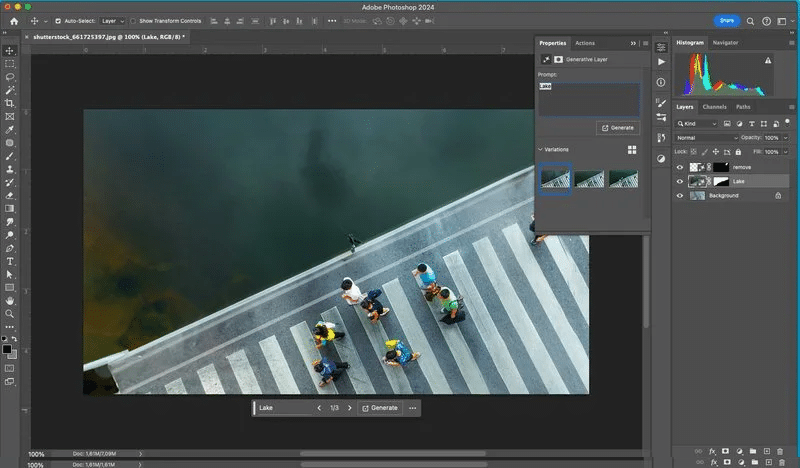800x468 pixels.
Task: Select the Lasso tool
Action: coord(10,77)
